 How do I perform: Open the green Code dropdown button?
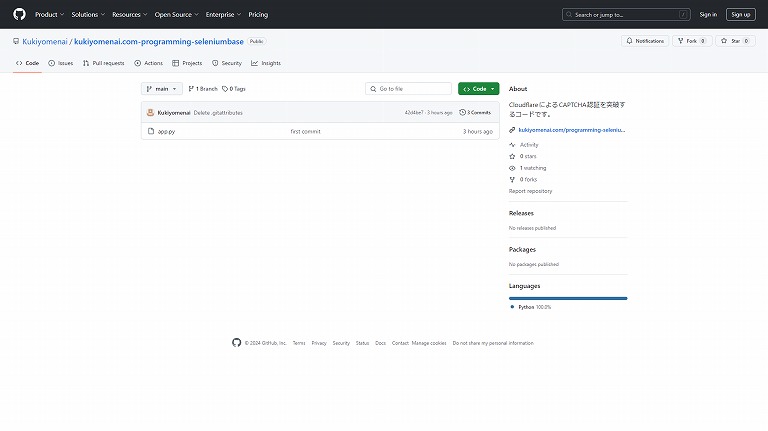(x=479, y=89)
